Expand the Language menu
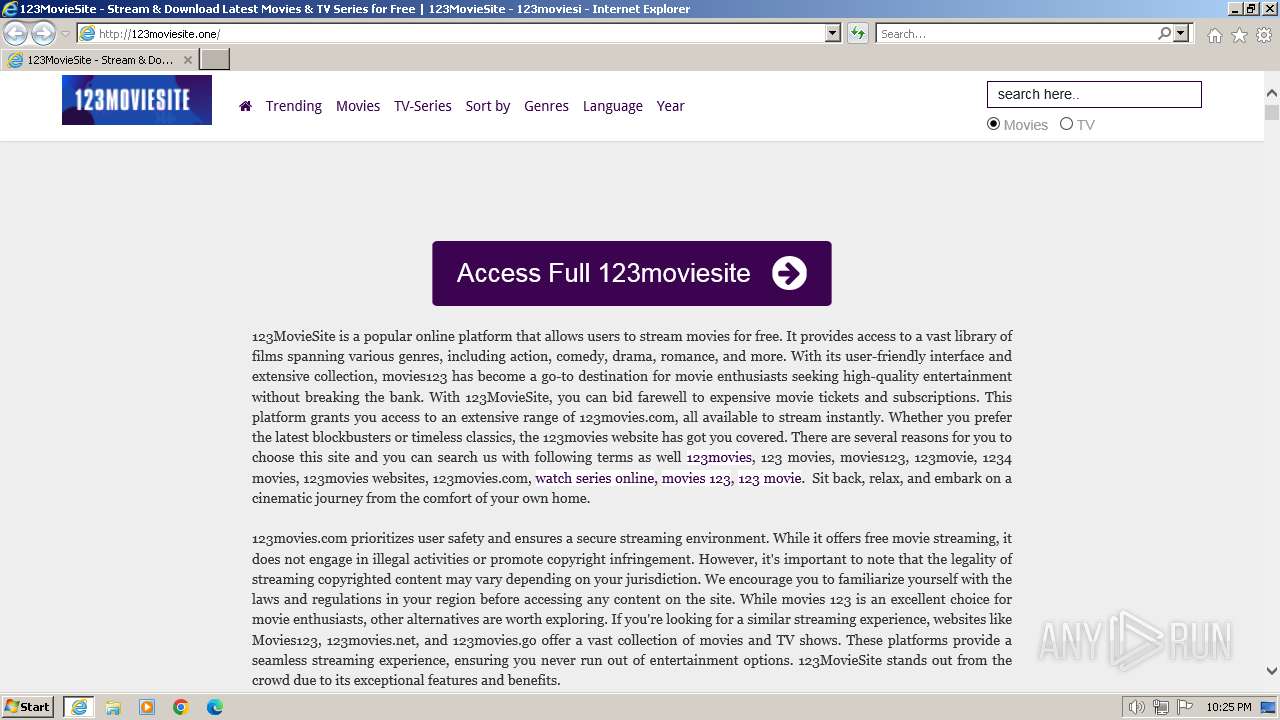 [x=613, y=106]
